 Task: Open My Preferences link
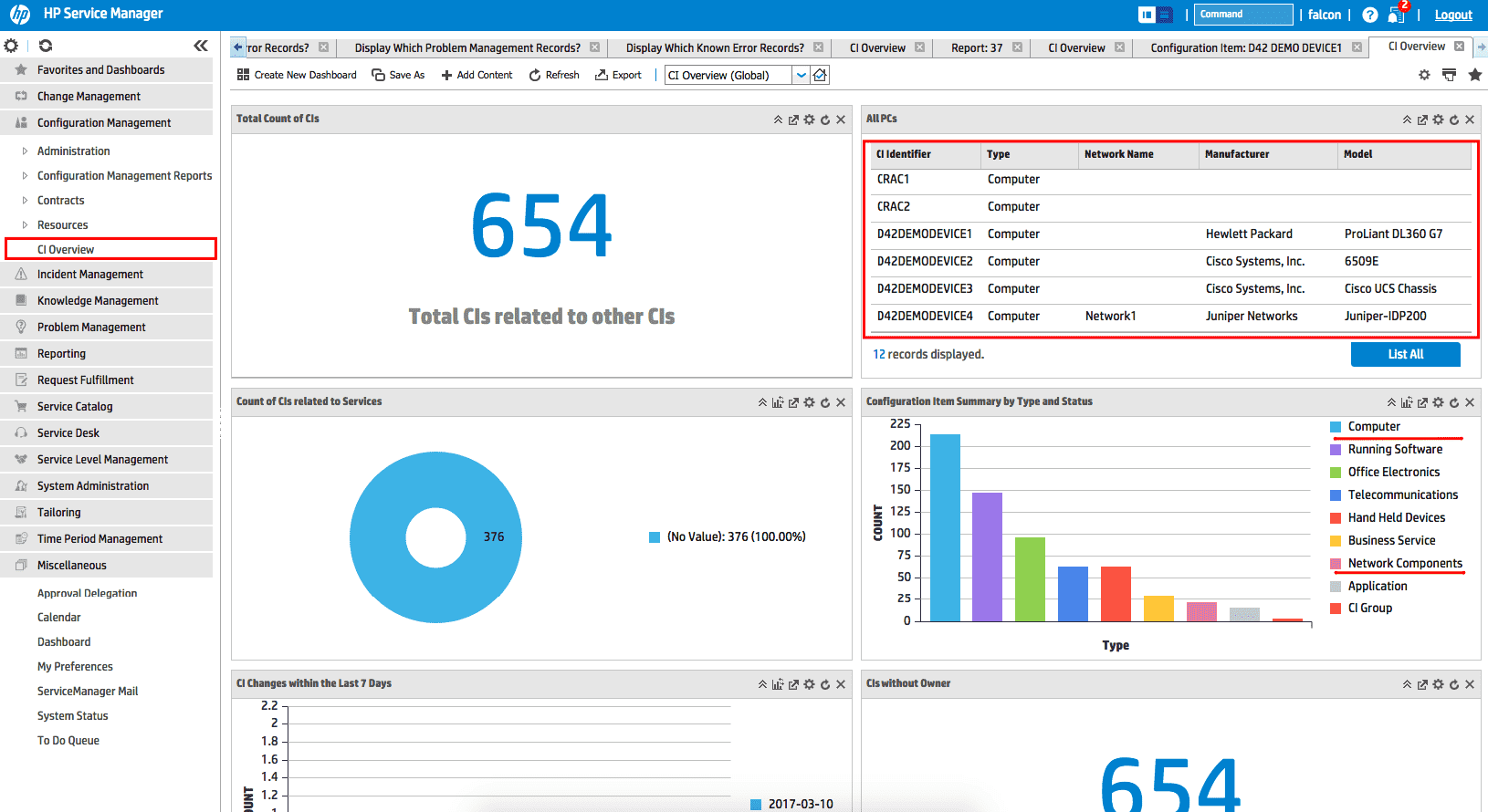coord(75,667)
